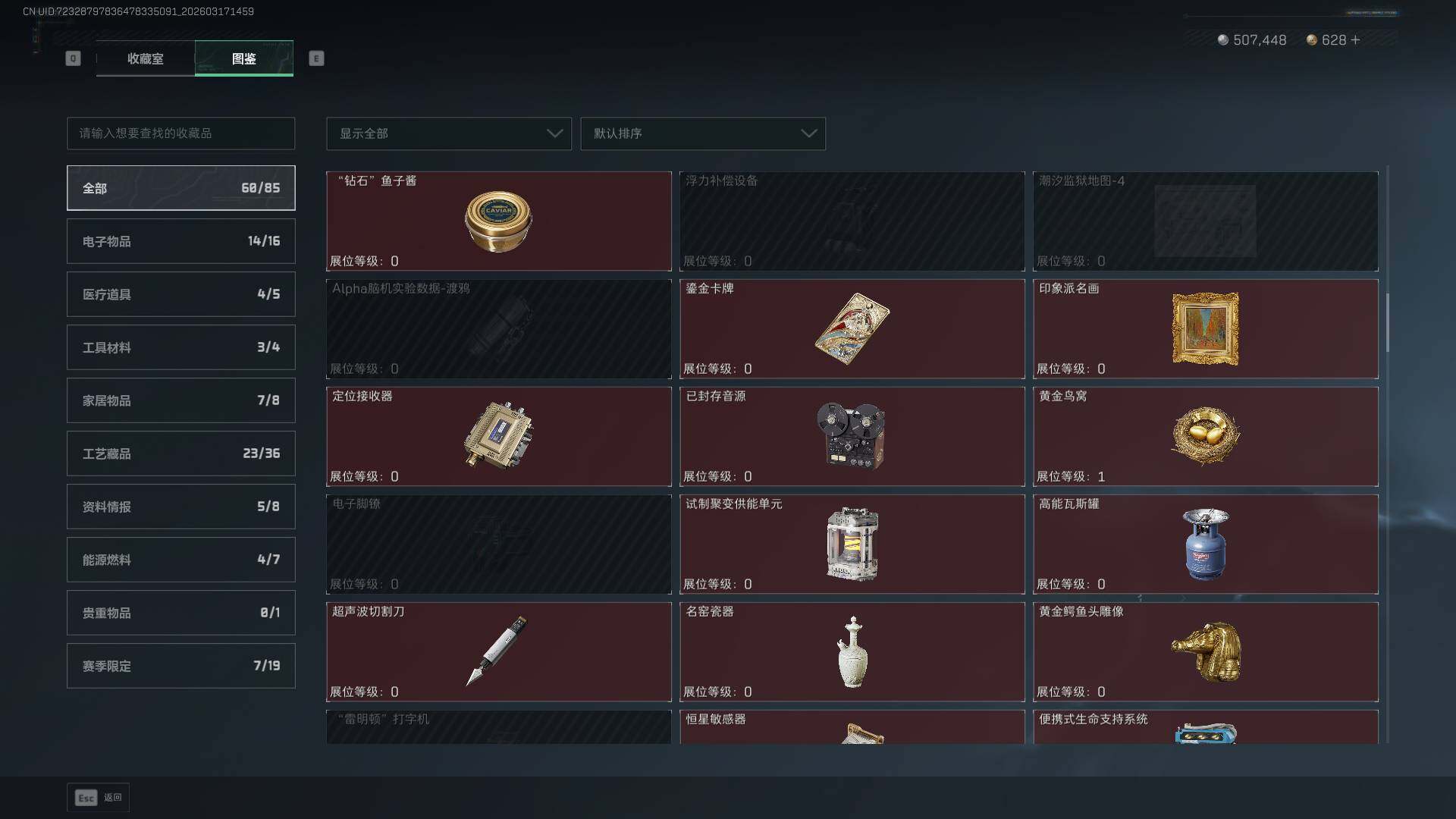Switch to the 收藏室 tab
This screenshot has width=1456, height=819.
point(145,58)
